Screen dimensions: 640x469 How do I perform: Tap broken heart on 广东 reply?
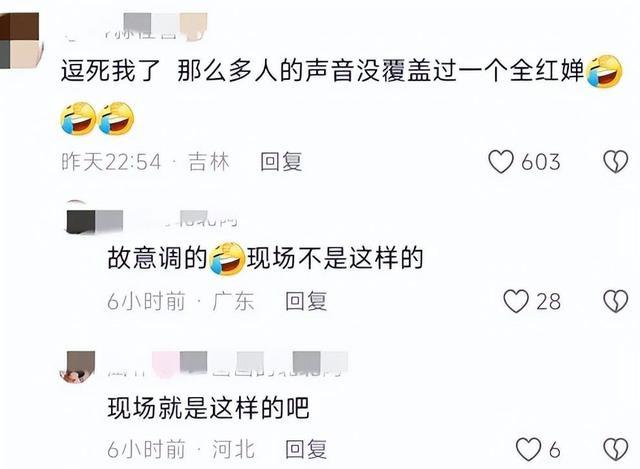[616, 301]
